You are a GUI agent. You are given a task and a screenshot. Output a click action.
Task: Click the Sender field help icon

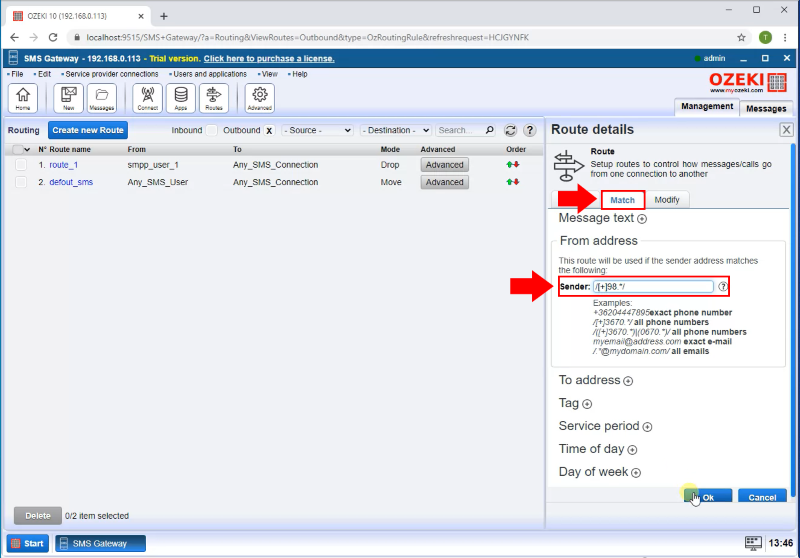pos(722,286)
